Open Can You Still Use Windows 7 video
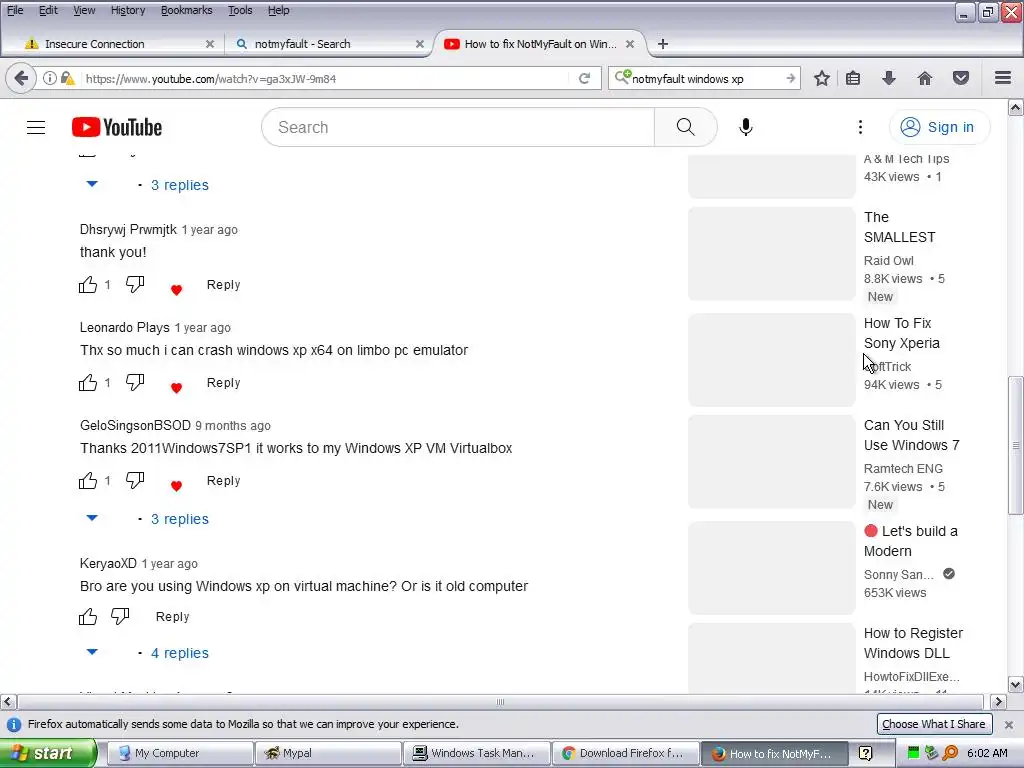The width and height of the screenshot is (1024, 768). 911,435
